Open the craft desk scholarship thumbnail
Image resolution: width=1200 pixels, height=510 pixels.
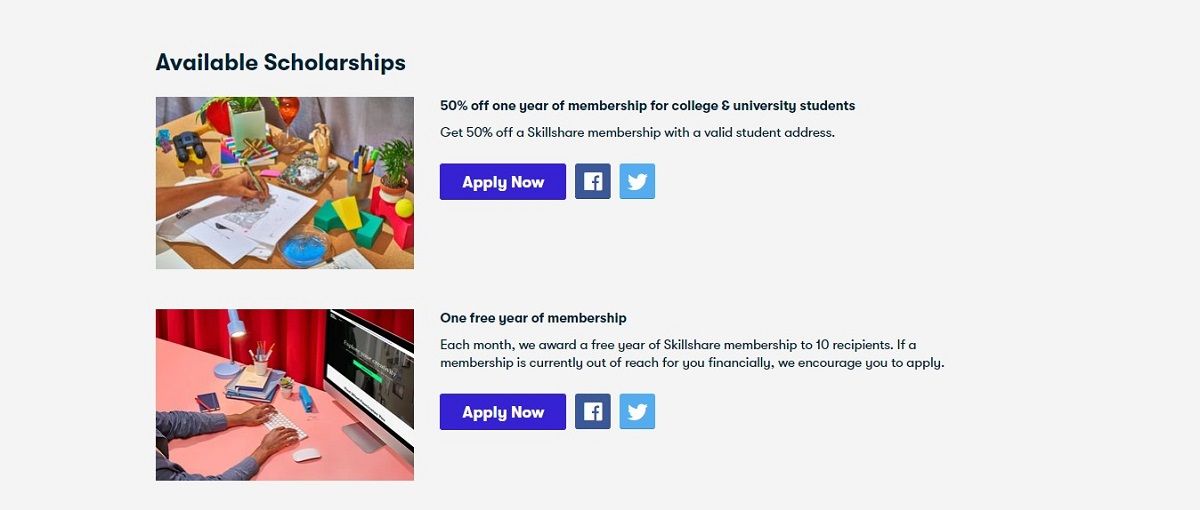285,183
